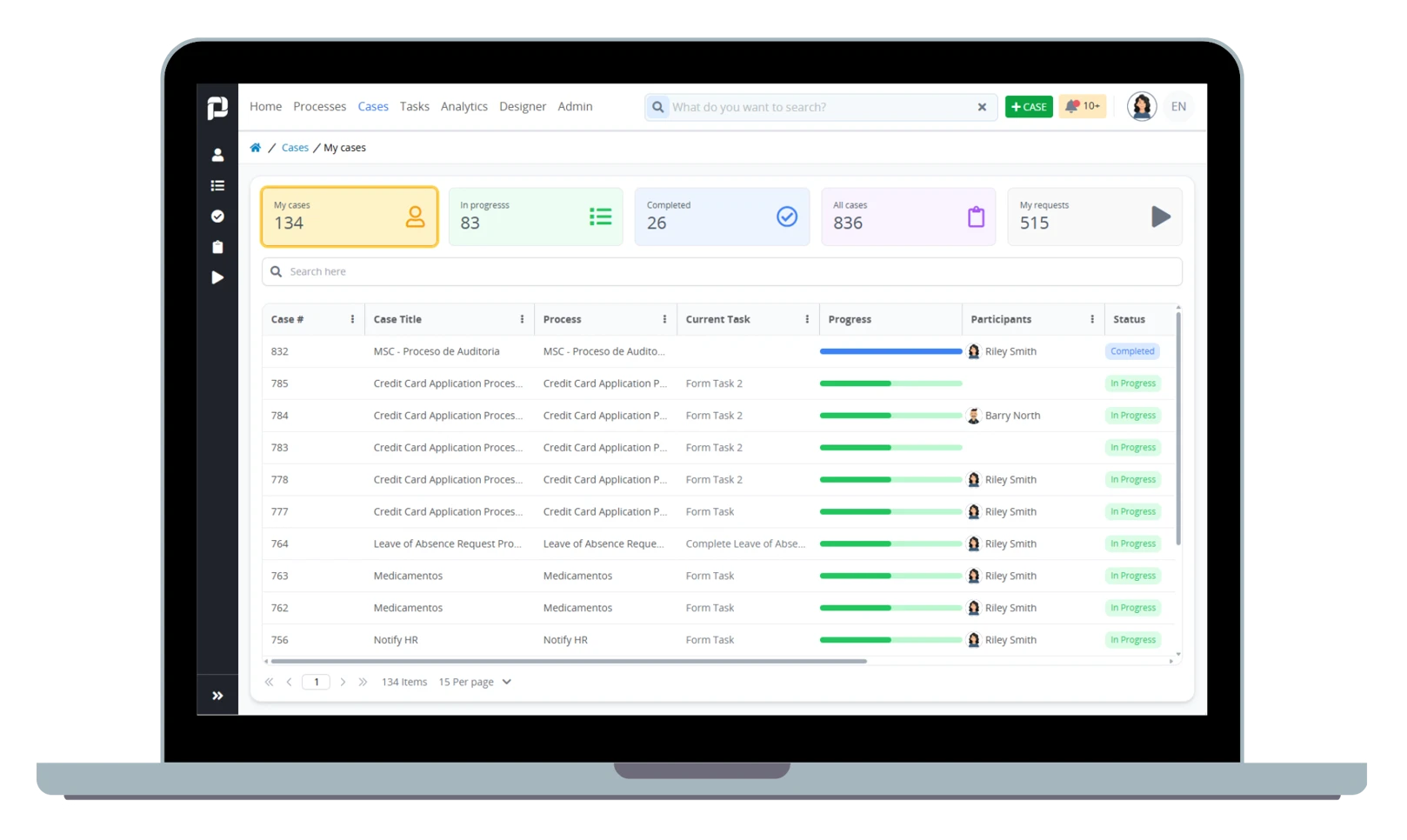Open case title 'MSC - Proceso de Auditoria'

pos(437,351)
